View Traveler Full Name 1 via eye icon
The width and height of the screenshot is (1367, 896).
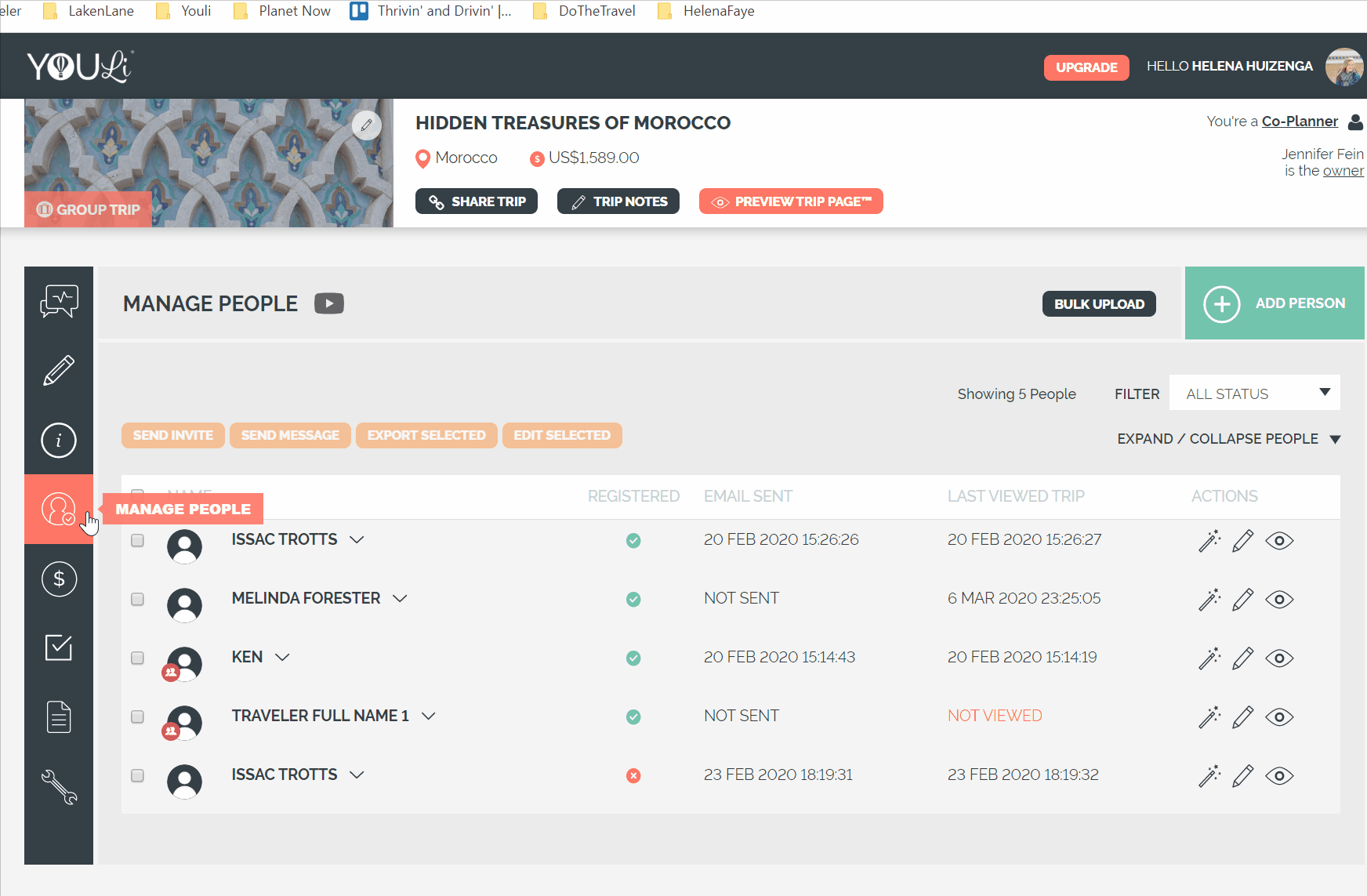click(x=1279, y=717)
